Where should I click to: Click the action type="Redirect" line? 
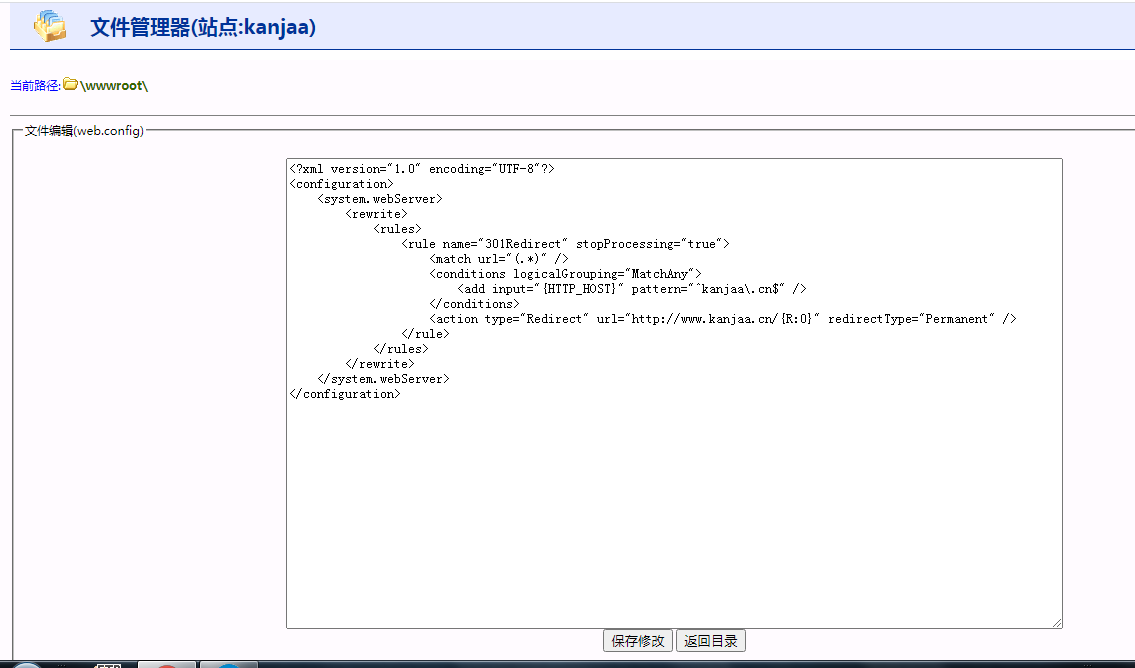coord(722,319)
